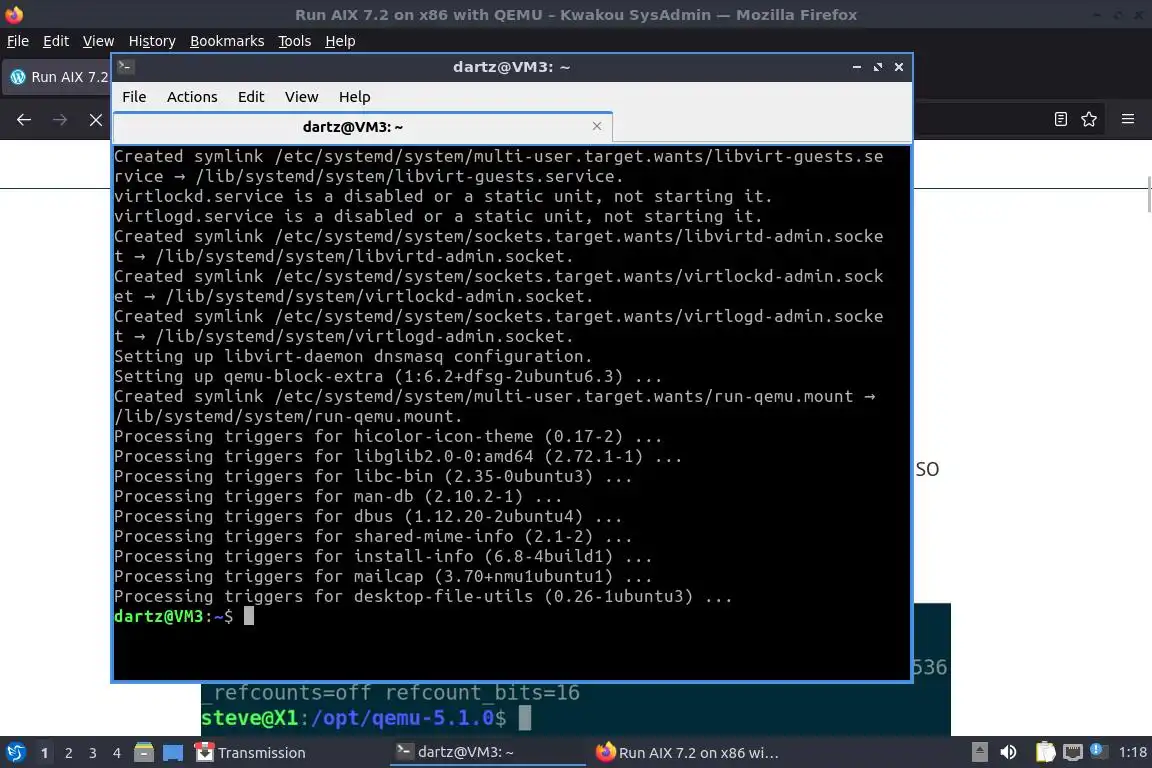Switch to workspace 2

click(69, 753)
